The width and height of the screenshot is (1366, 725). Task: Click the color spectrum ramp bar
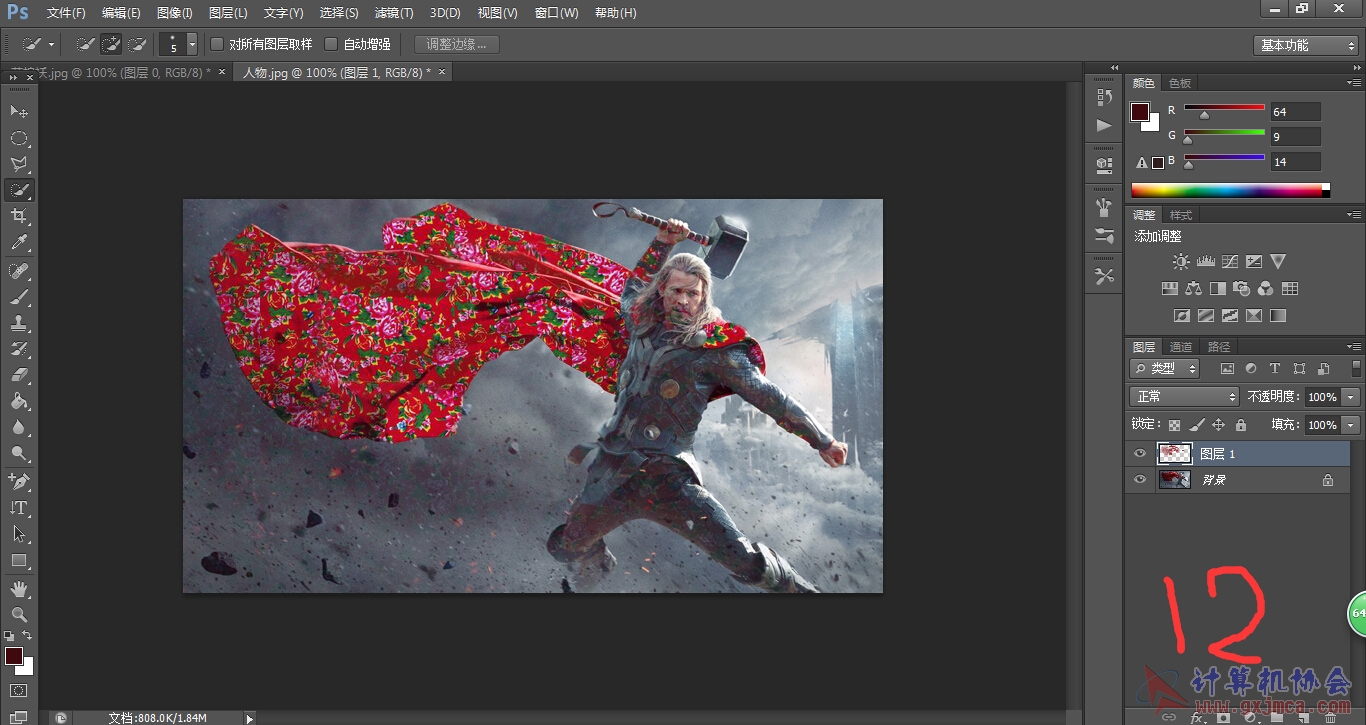pyautogui.click(x=1231, y=190)
